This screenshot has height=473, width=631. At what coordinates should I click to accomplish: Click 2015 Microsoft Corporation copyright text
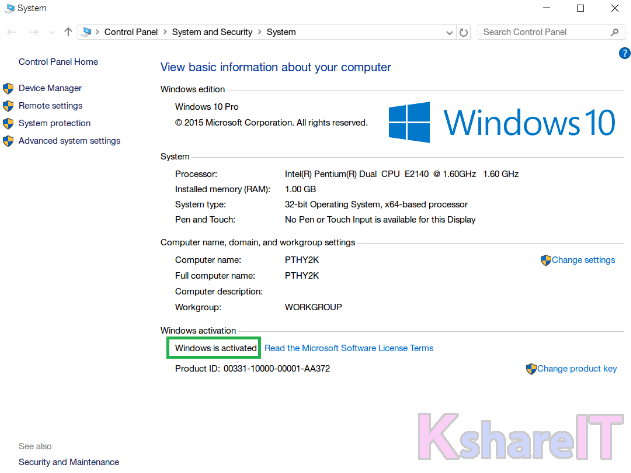pos(271,123)
